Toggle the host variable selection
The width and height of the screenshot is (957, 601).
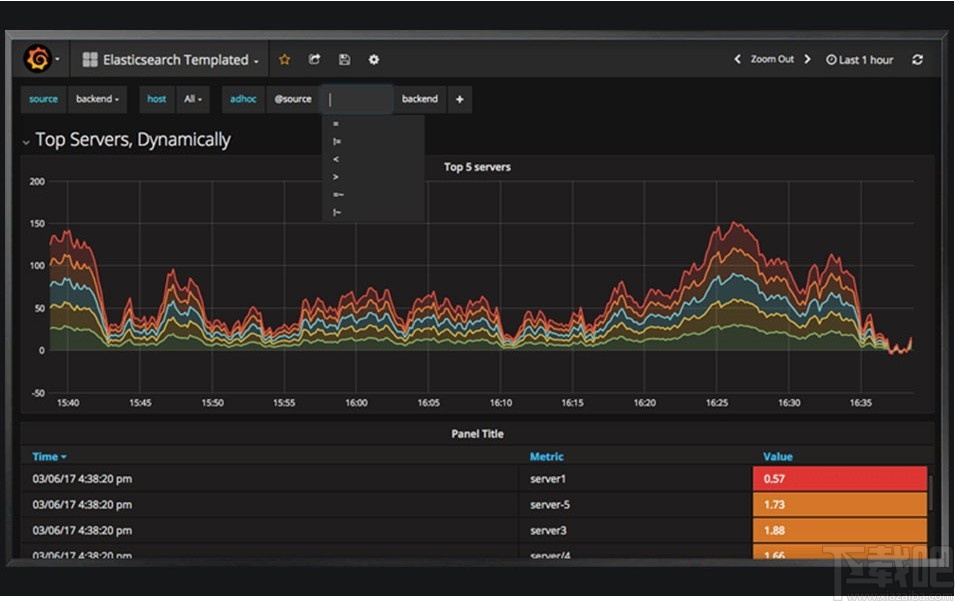[x=156, y=99]
